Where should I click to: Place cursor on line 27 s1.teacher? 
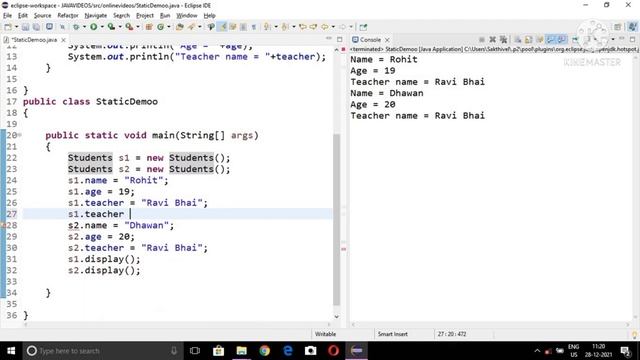coord(96,214)
